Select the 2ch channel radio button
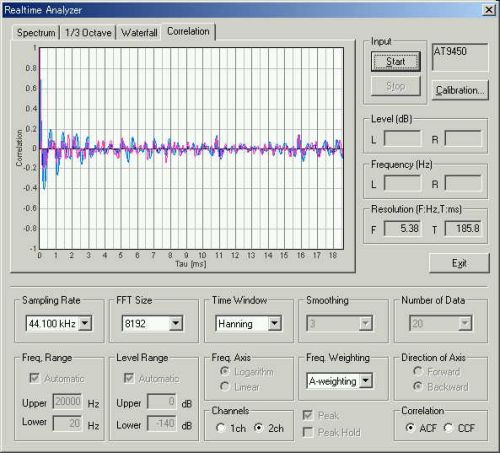The image size is (500, 453). pos(269,428)
